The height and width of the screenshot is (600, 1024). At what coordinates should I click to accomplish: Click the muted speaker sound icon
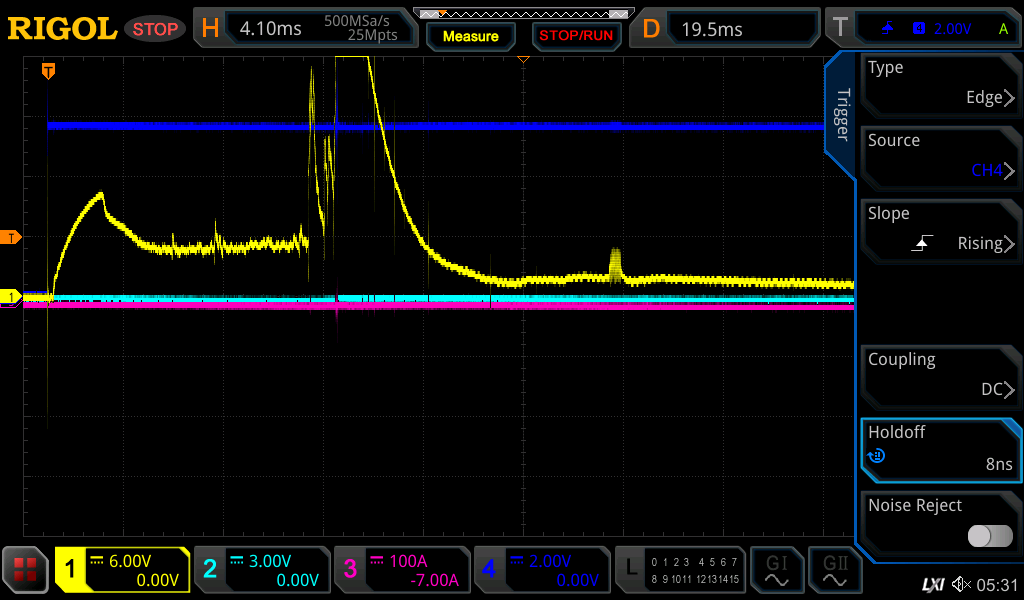click(x=961, y=584)
